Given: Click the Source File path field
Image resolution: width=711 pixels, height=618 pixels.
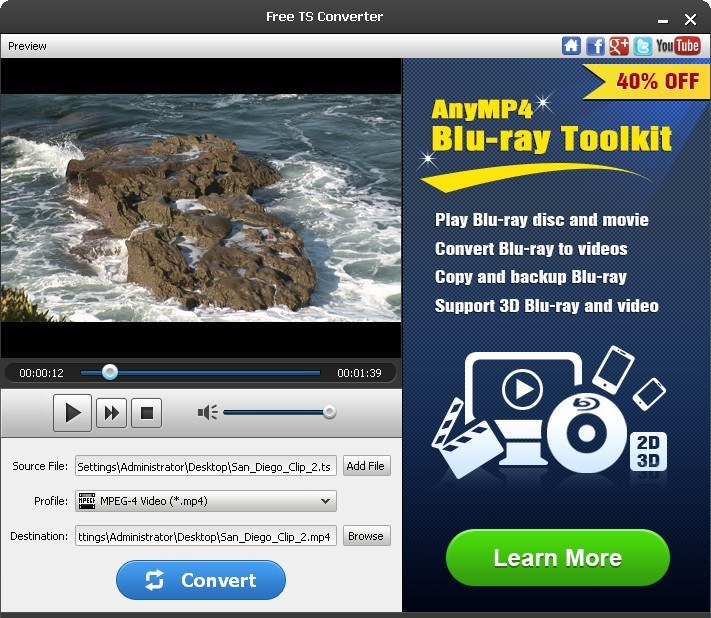Looking at the screenshot, I should (x=206, y=466).
